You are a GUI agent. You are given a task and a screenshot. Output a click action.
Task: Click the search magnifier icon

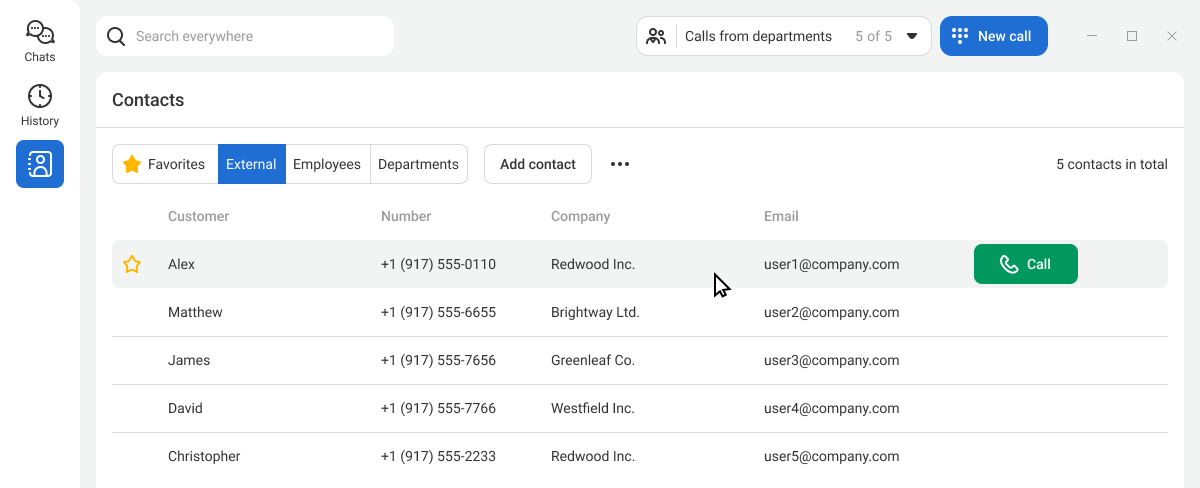coord(116,37)
